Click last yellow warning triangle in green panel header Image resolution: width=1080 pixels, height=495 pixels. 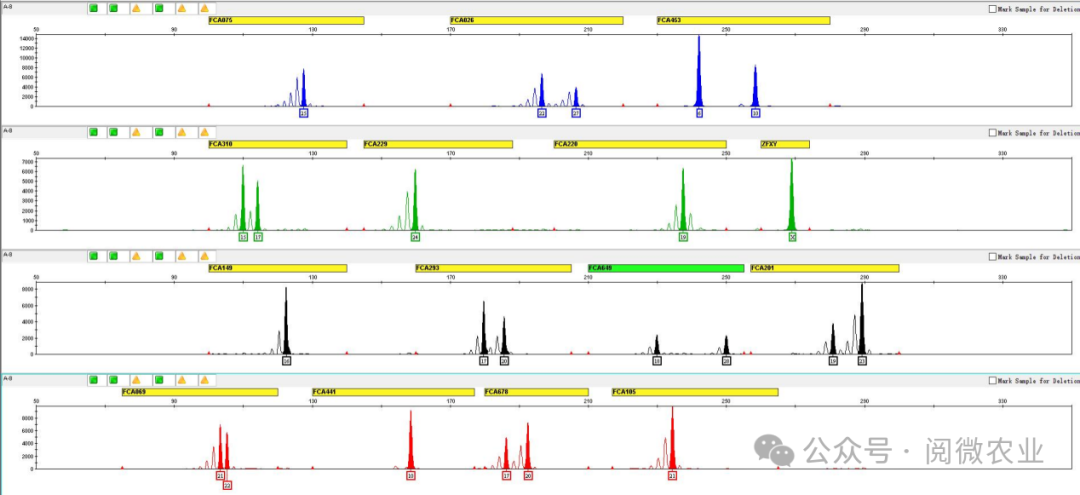(x=204, y=132)
